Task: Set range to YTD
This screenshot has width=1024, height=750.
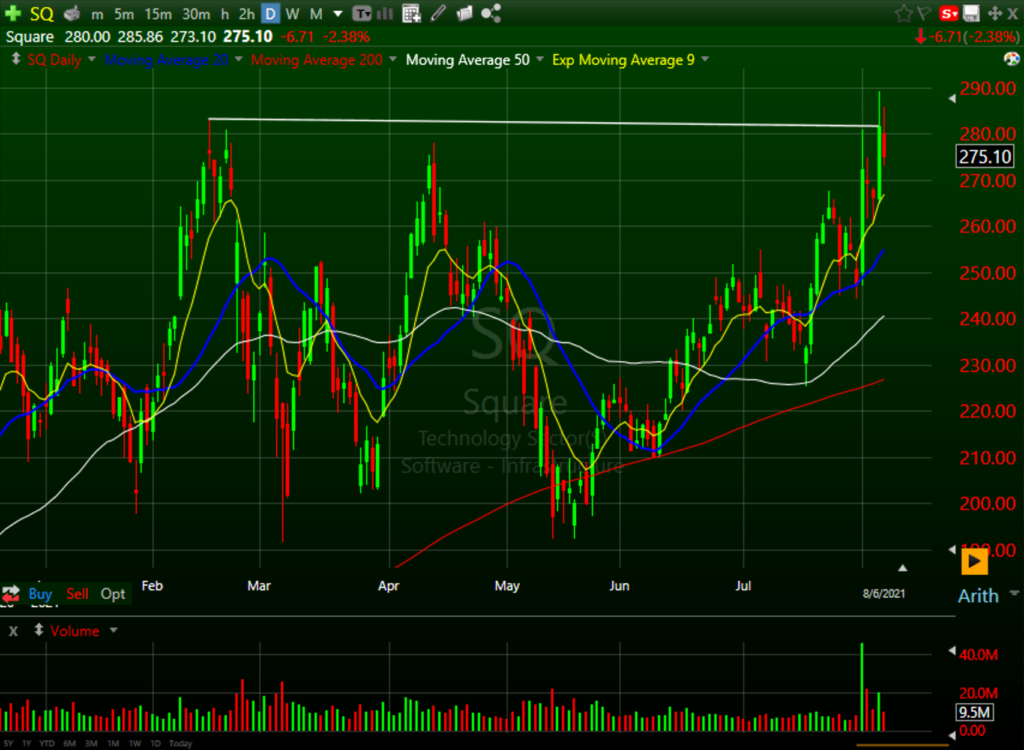Action: [x=46, y=743]
